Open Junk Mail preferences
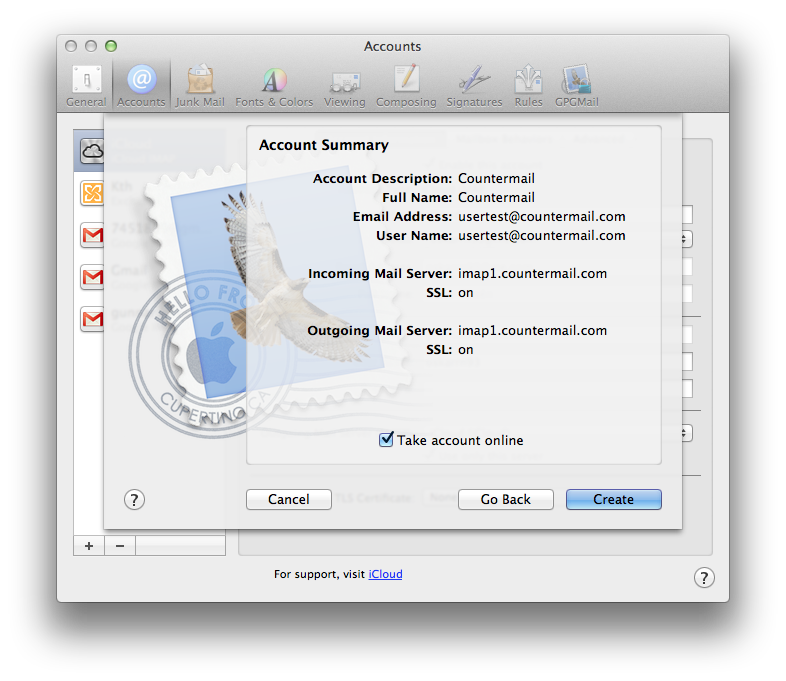This screenshot has width=786, height=681. pyautogui.click(x=200, y=86)
